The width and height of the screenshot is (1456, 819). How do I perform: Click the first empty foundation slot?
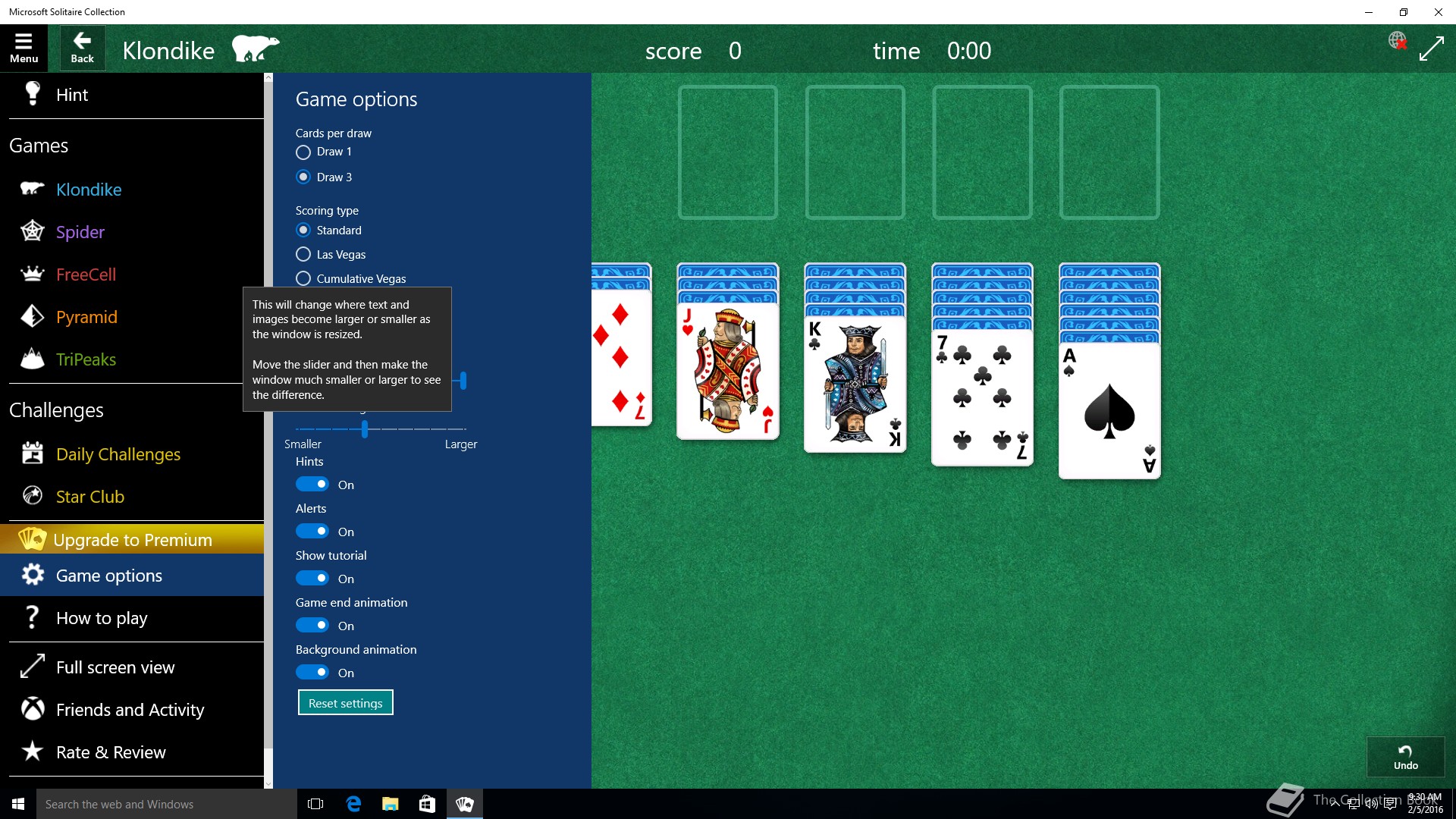click(727, 152)
